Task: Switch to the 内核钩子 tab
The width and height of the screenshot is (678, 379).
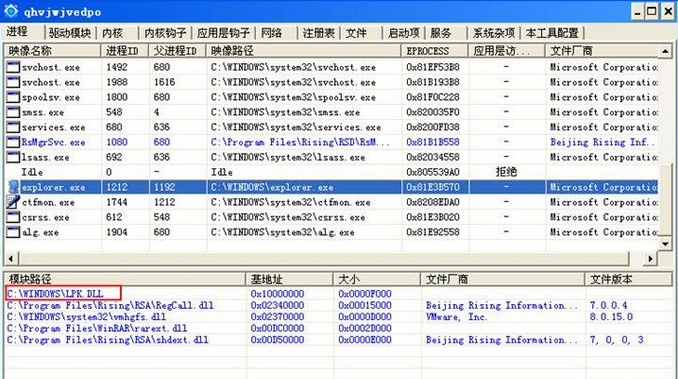Action: pyautogui.click(x=165, y=33)
